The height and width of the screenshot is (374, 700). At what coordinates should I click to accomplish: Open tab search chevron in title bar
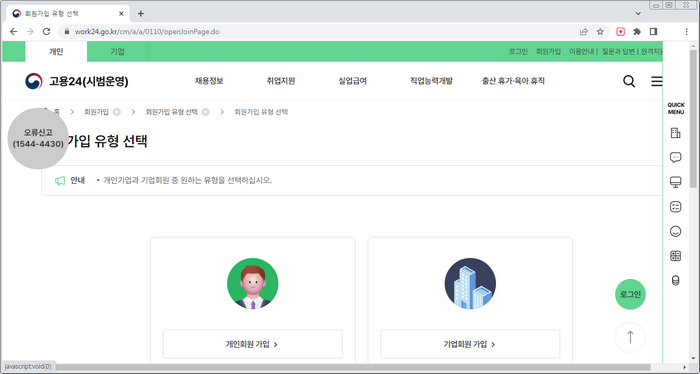(x=638, y=13)
